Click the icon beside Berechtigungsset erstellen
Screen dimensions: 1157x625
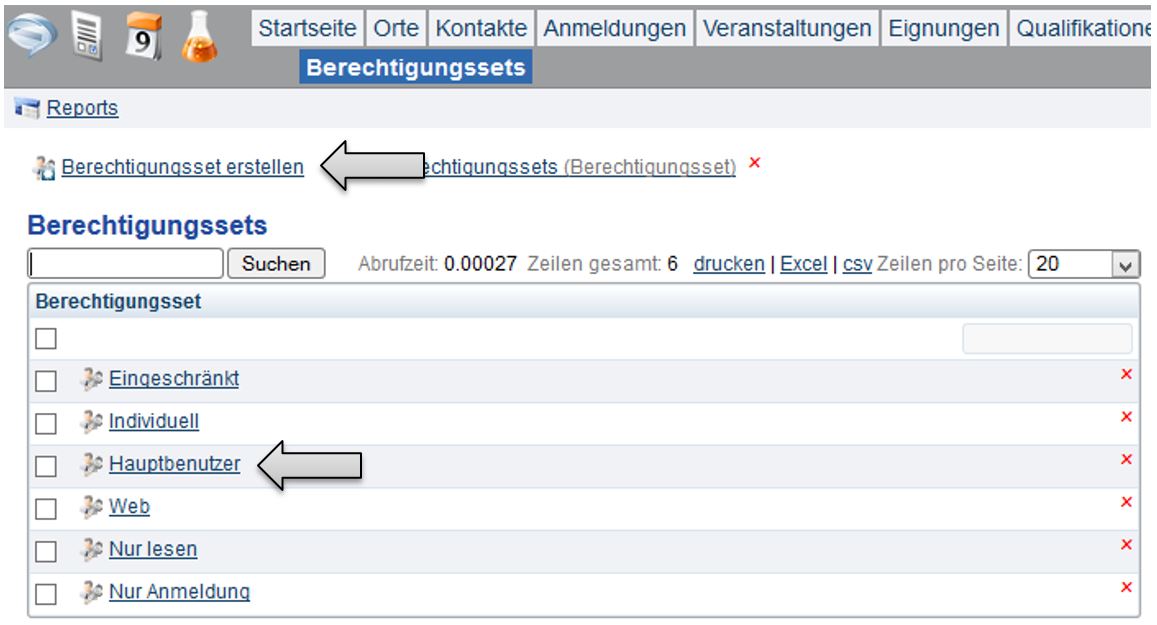point(45,168)
